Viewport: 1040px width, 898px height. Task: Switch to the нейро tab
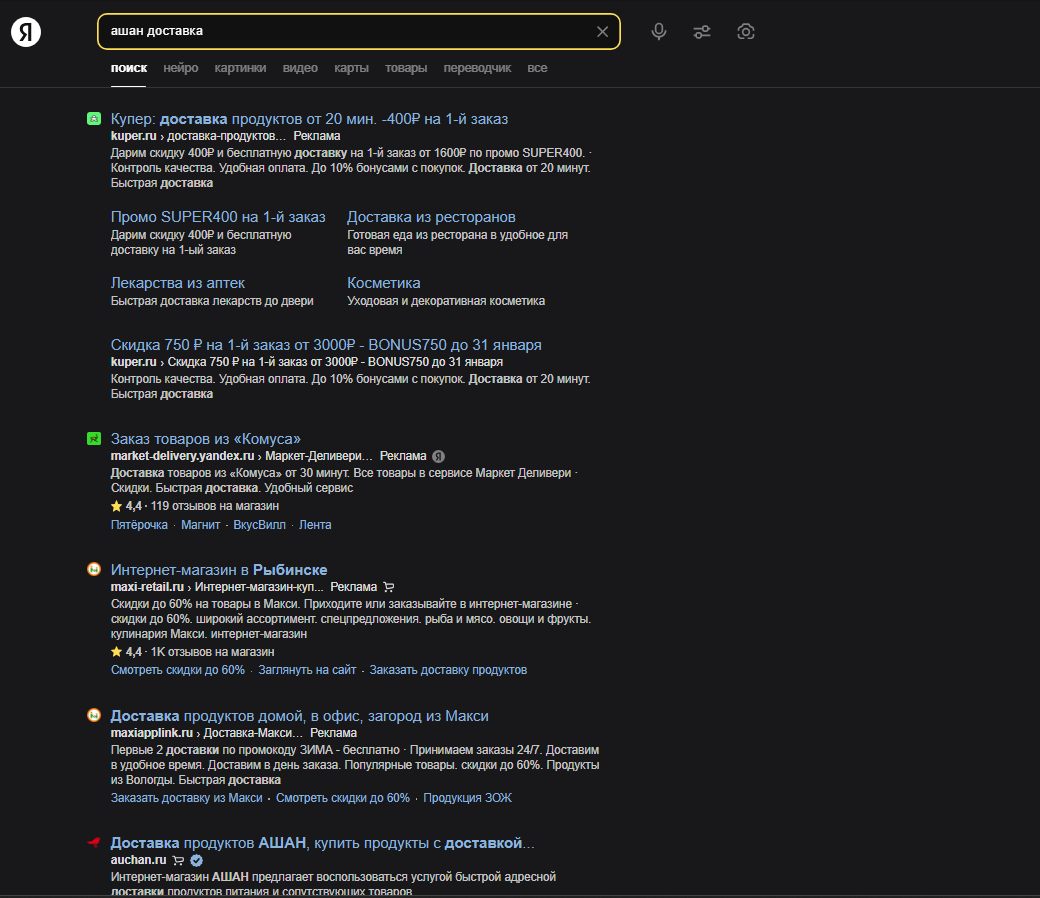click(x=180, y=68)
